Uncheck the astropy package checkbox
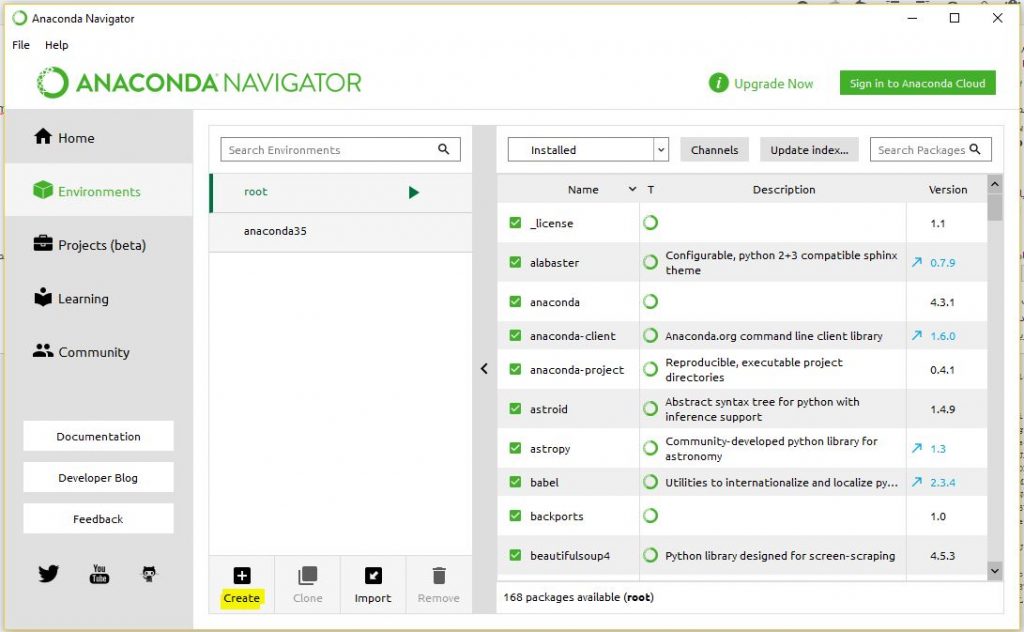This screenshot has width=1024, height=632. pos(515,449)
